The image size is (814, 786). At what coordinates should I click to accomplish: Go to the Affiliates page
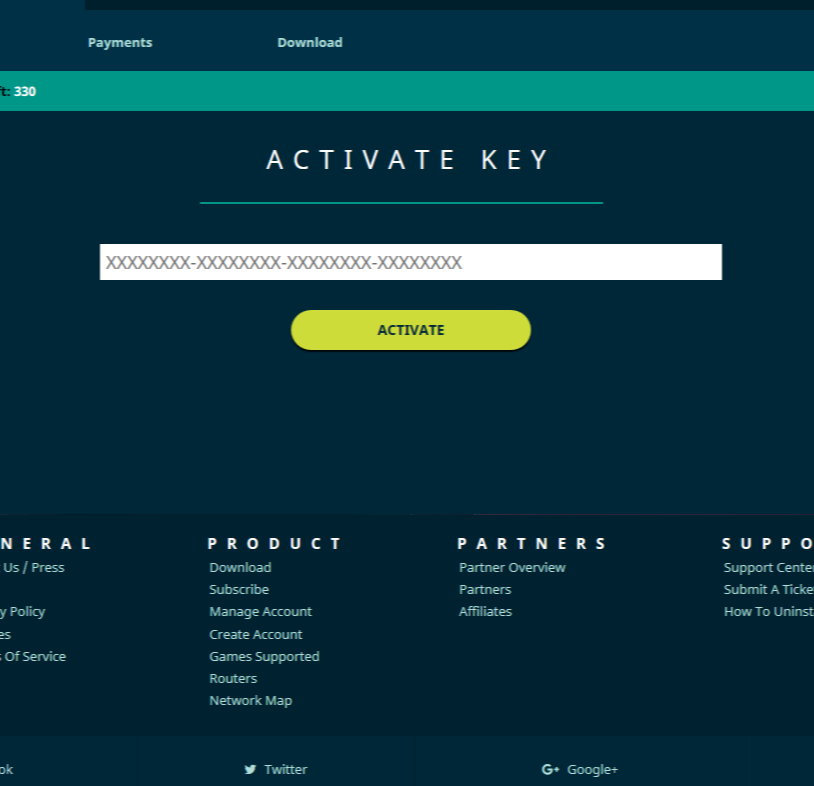click(x=485, y=611)
